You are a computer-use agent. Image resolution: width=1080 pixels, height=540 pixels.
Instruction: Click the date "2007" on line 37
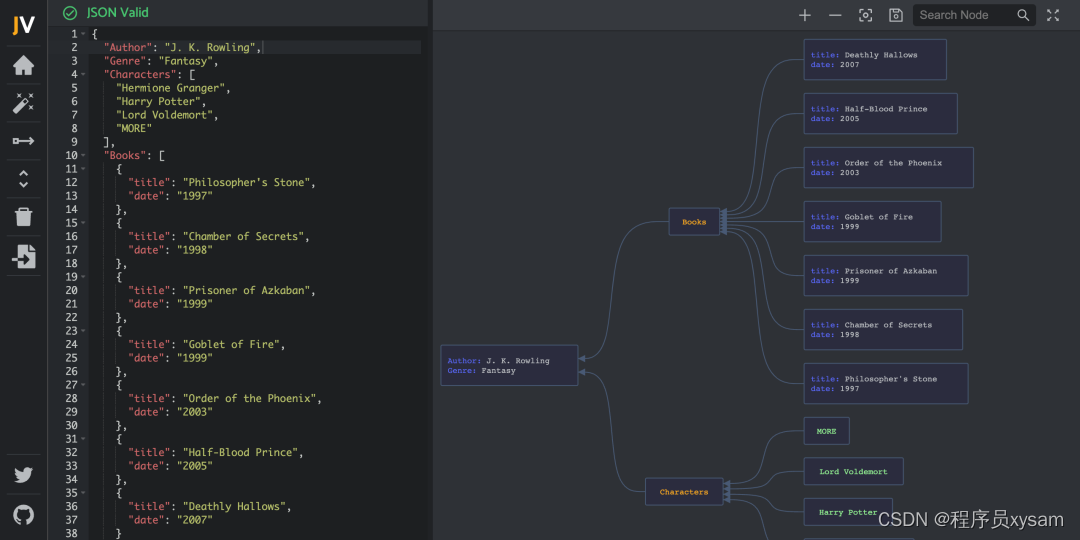[195, 520]
